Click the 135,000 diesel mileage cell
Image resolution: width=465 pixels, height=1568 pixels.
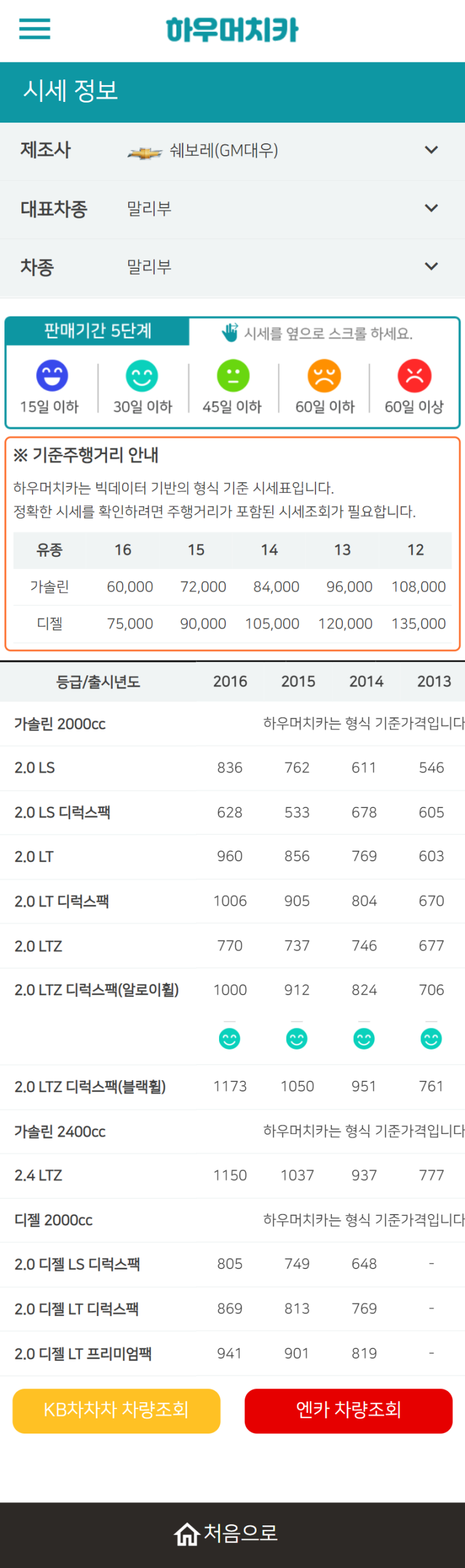pyautogui.click(x=419, y=624)
